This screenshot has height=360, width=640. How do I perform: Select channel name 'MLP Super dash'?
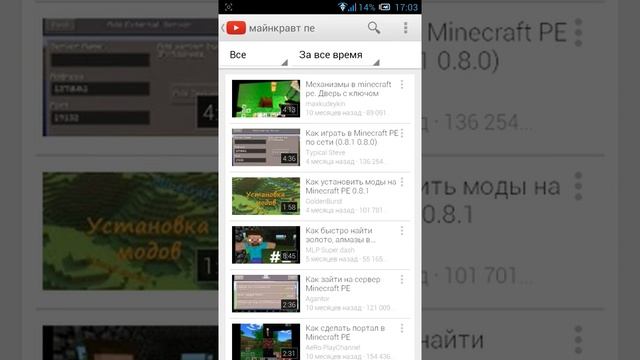[330, 250]
